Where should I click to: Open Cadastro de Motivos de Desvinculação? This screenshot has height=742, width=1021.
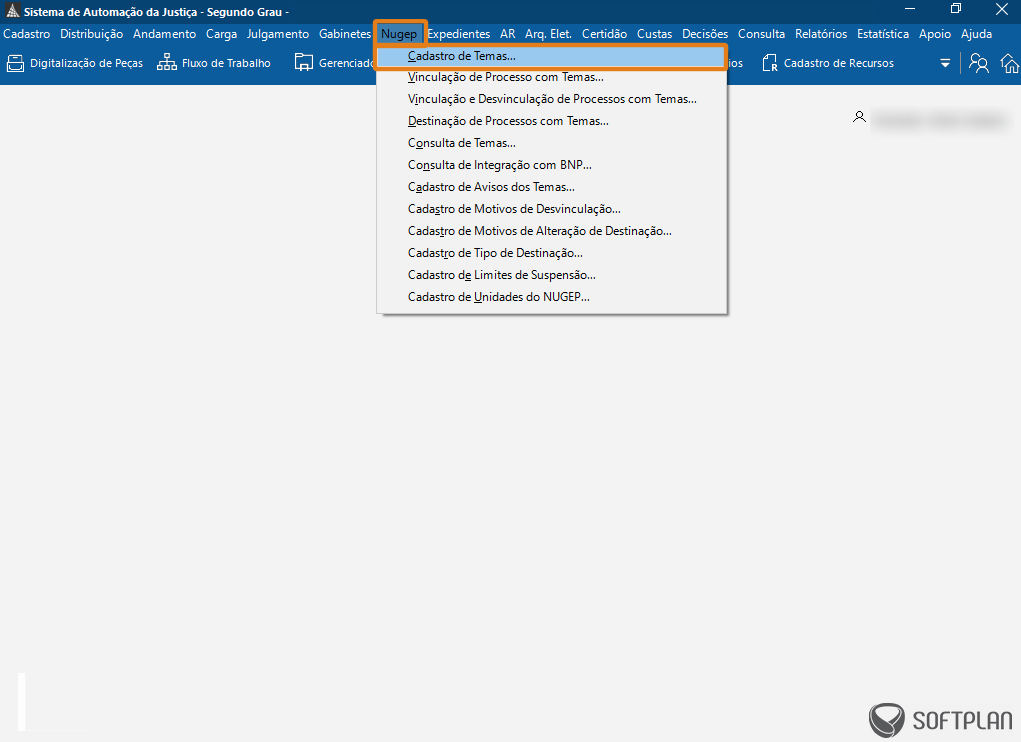coord(551,210)
